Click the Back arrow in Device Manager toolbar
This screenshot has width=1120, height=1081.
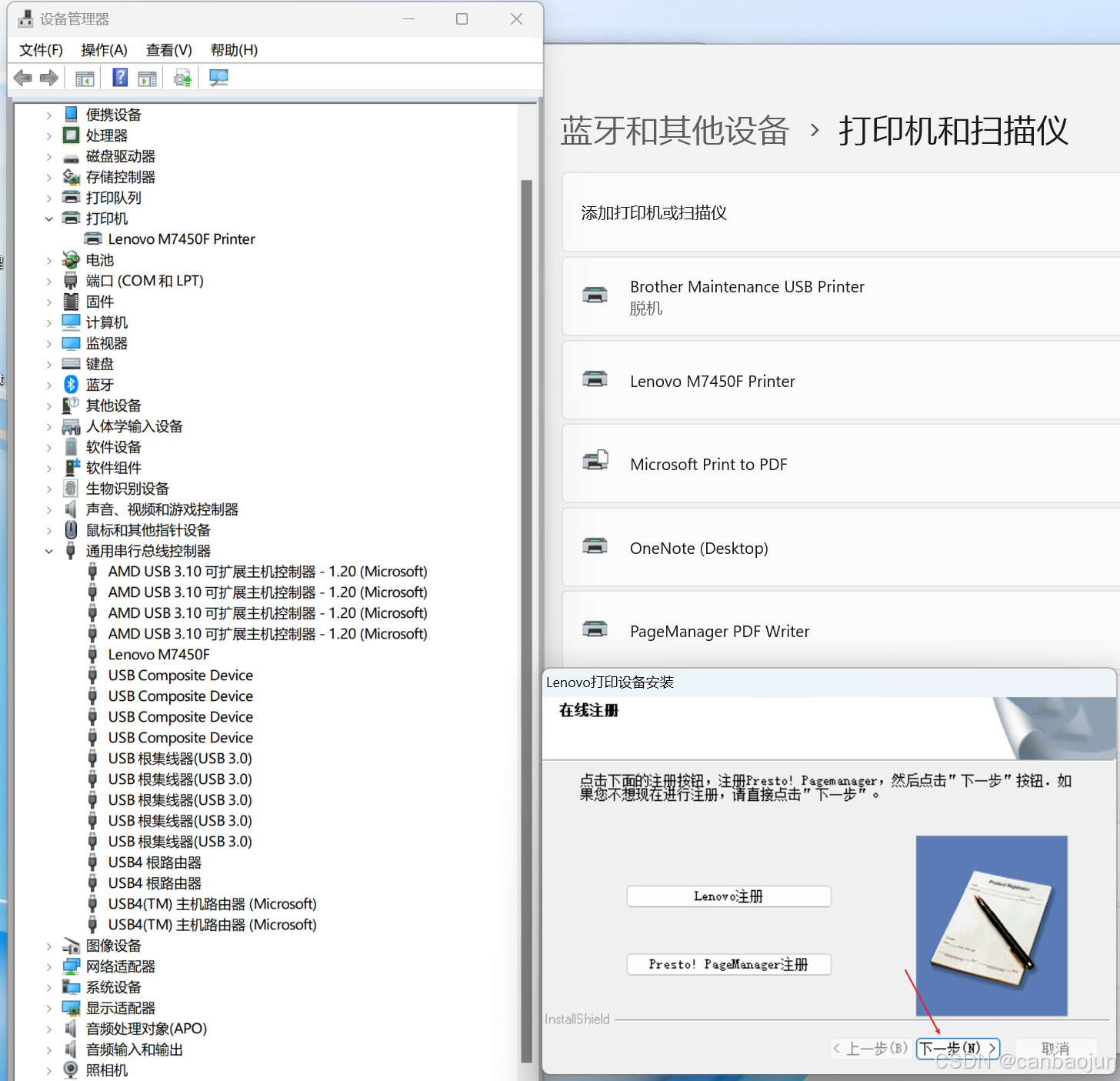pos(23,78)
